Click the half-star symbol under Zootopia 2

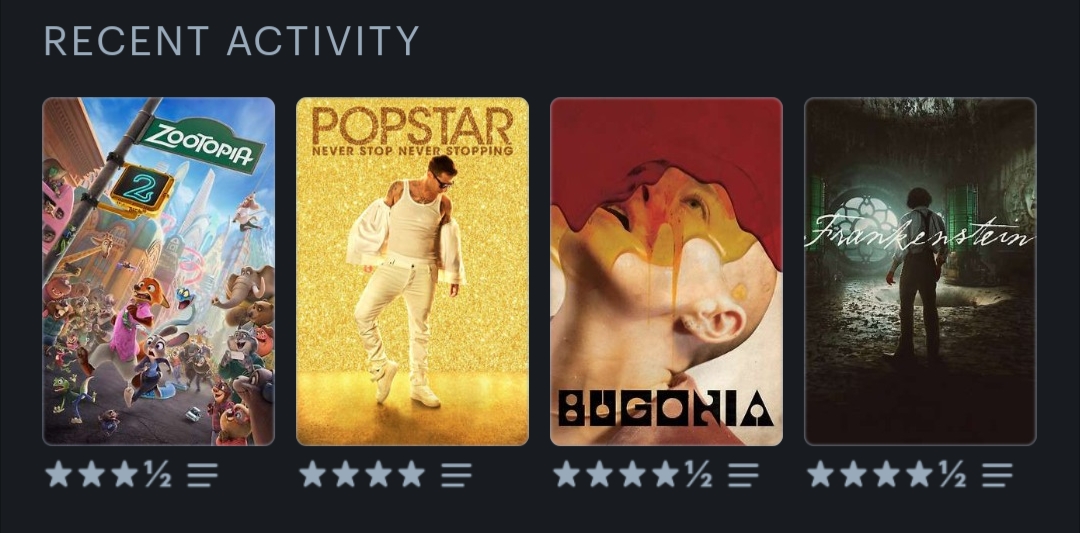[x=158, y=474]
